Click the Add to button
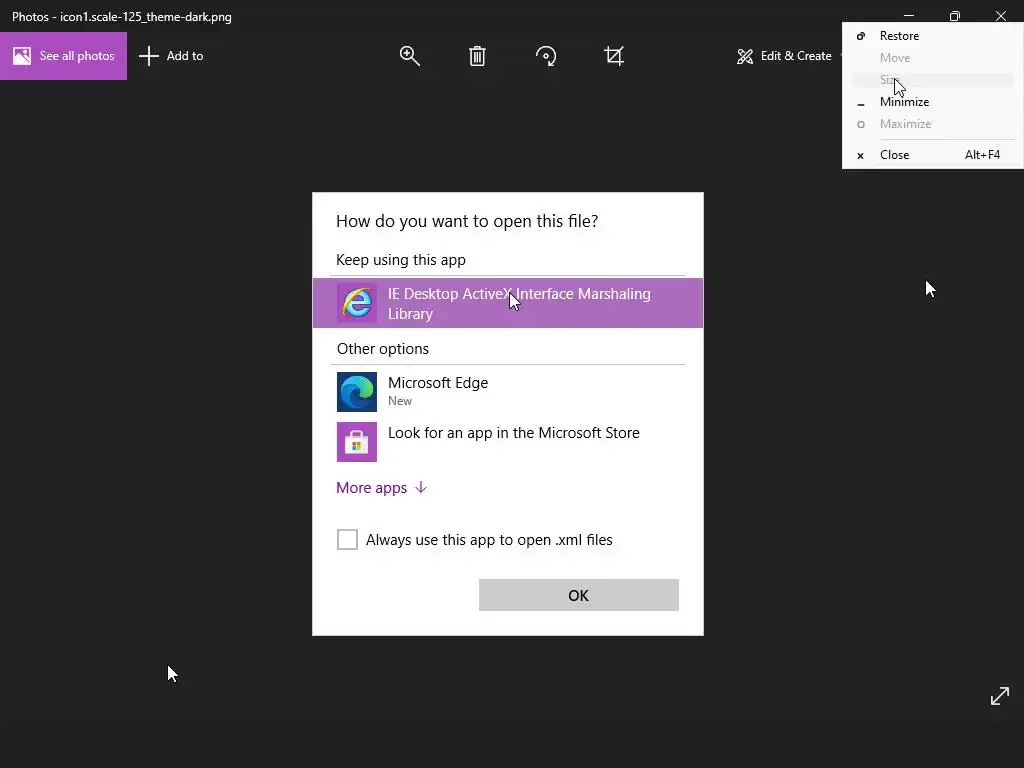 (171, 56)
